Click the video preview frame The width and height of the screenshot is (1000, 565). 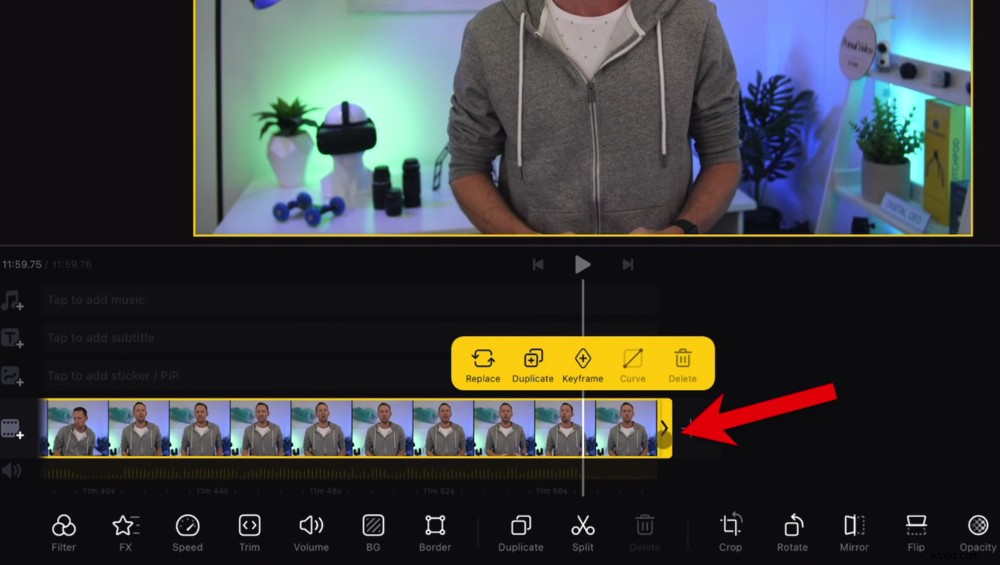pyautogui.click(x=583, y=117)
